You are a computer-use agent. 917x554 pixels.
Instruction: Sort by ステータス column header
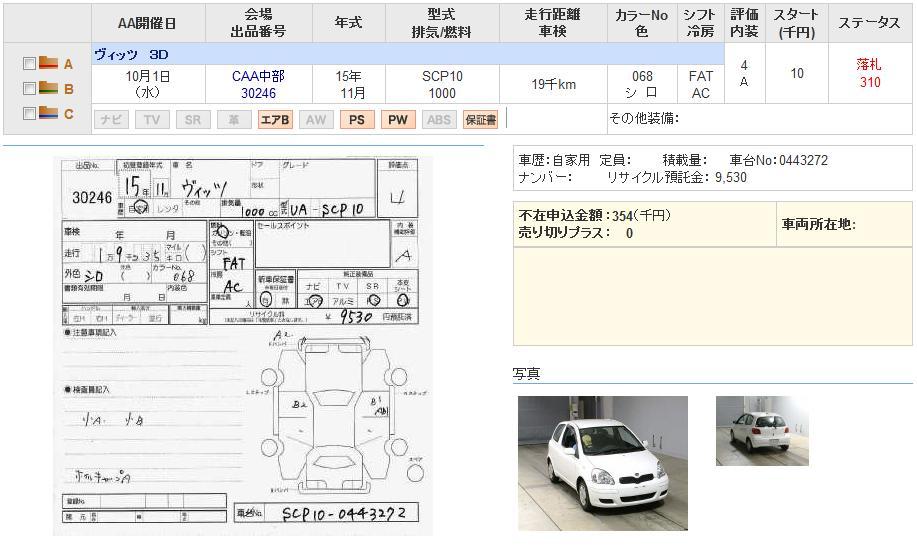(x=869, y=23)
